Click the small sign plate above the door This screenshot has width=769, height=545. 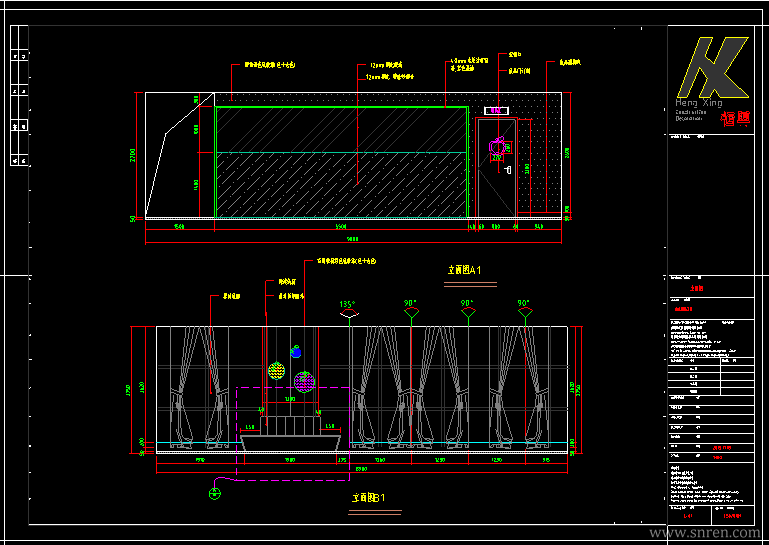(x=496, y=111)
